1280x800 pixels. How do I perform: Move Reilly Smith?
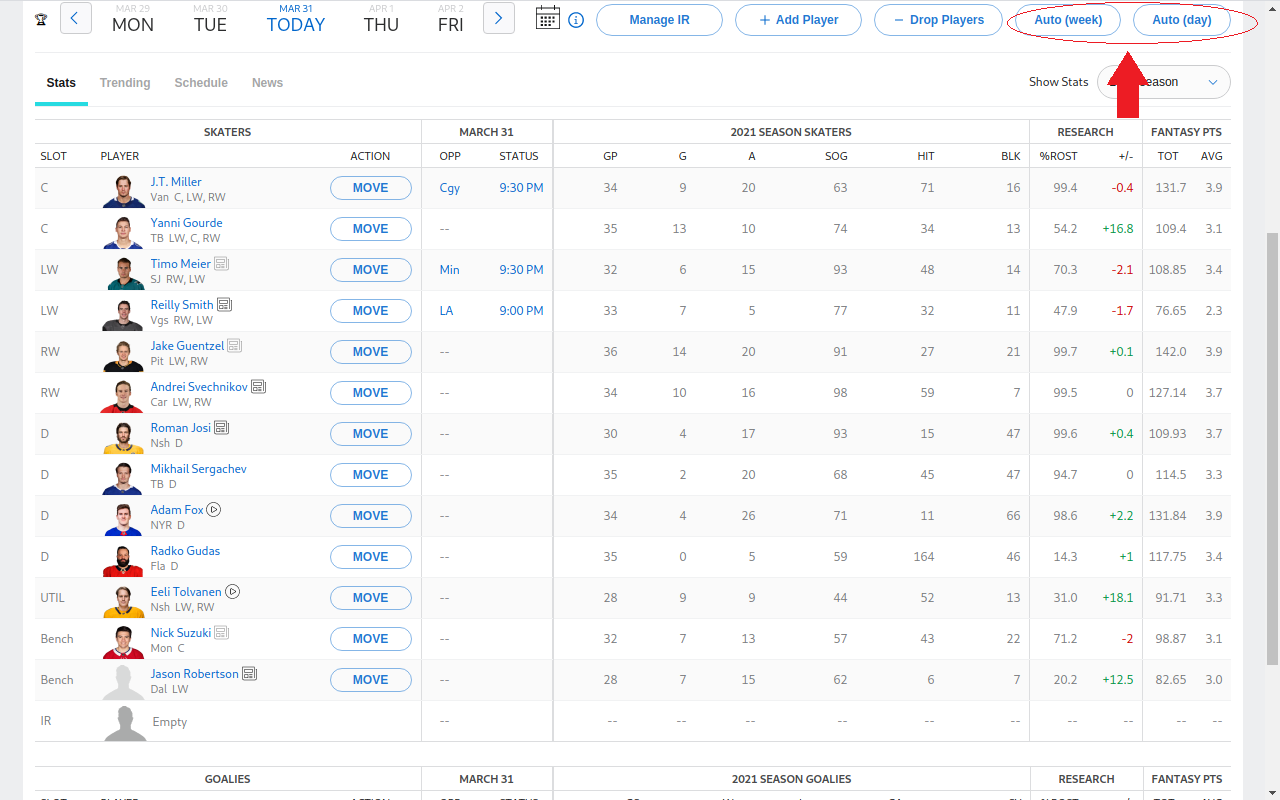click(x=371, y=311)
